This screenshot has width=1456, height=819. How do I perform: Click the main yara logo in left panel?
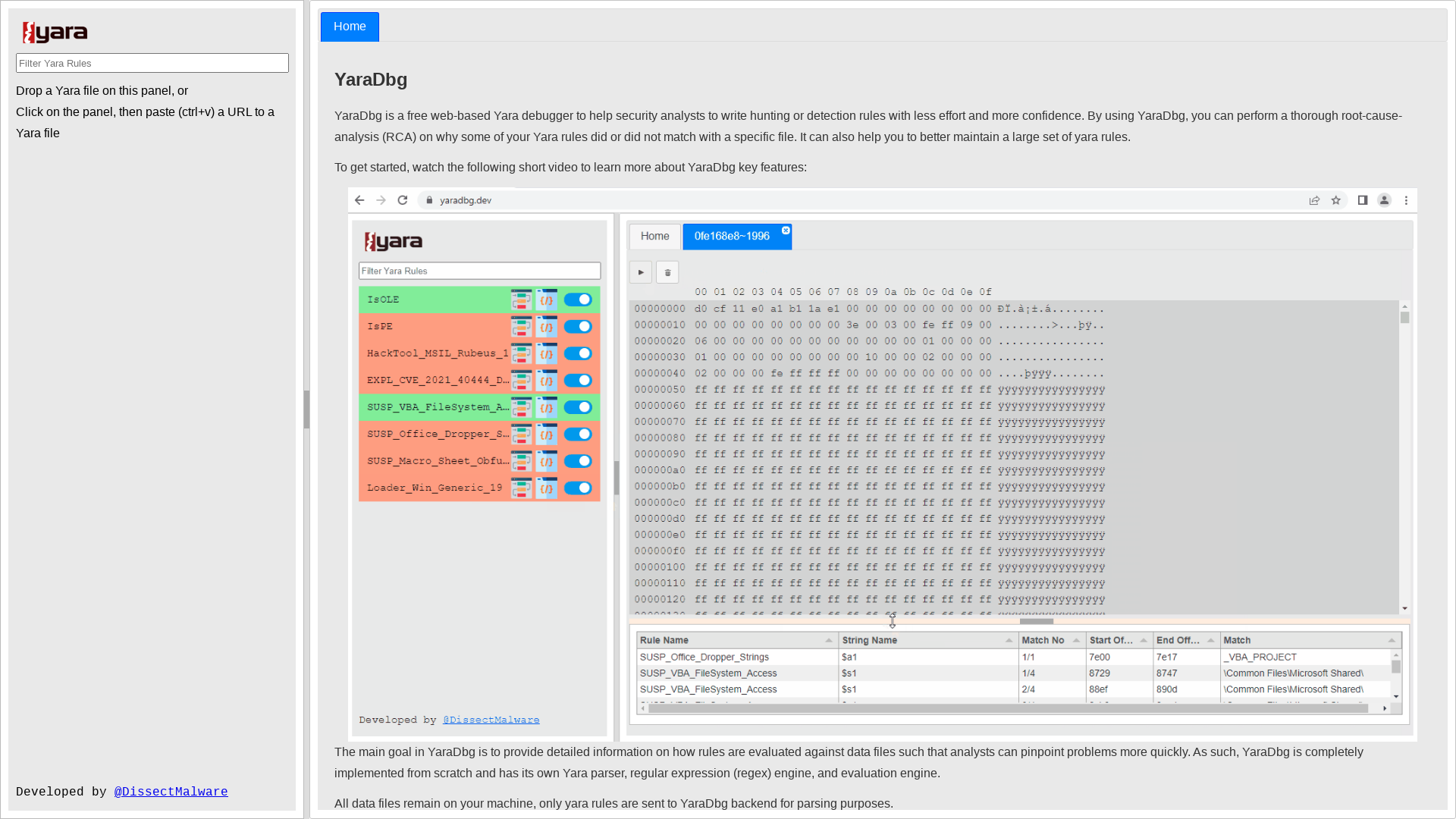(55, 32)
